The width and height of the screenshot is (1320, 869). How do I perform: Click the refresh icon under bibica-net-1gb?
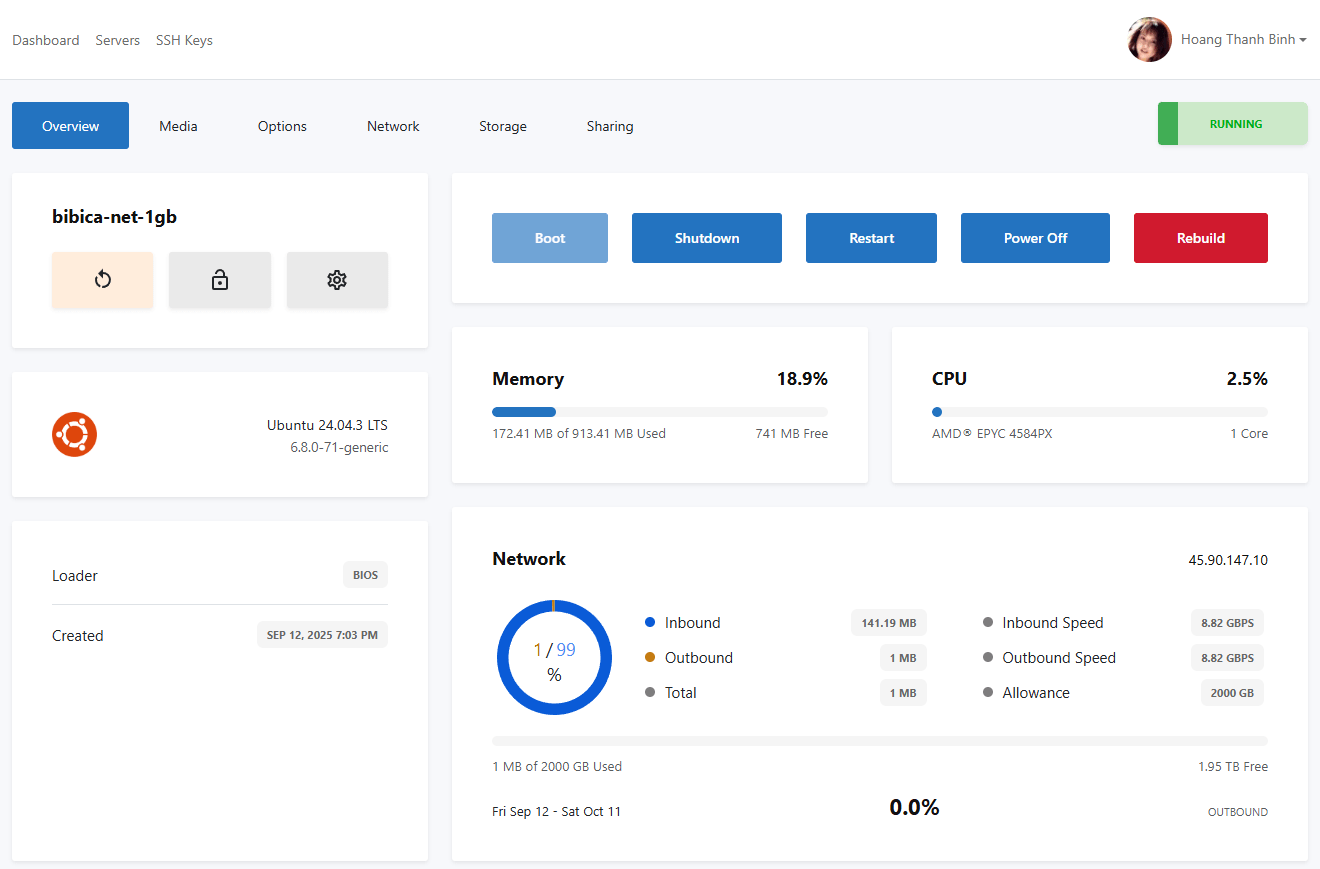click(x=102, y=280)
